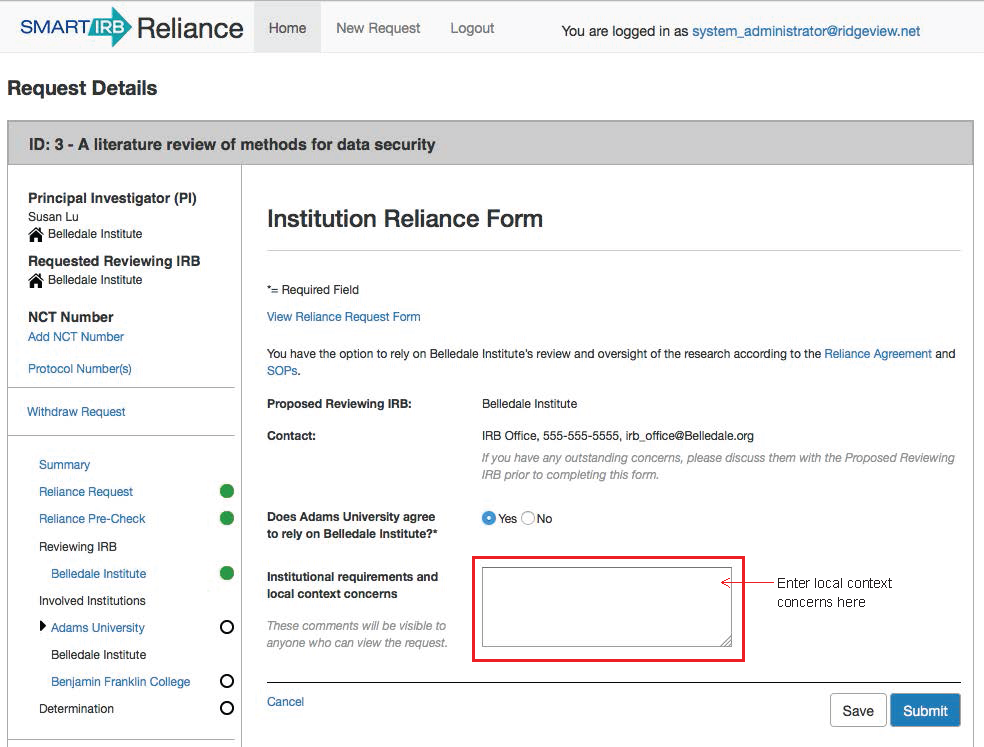Image resolution: width=984 pixels, height=747 pixels.
Task: Click the Withdraw Request link
Action: point(76,411)
